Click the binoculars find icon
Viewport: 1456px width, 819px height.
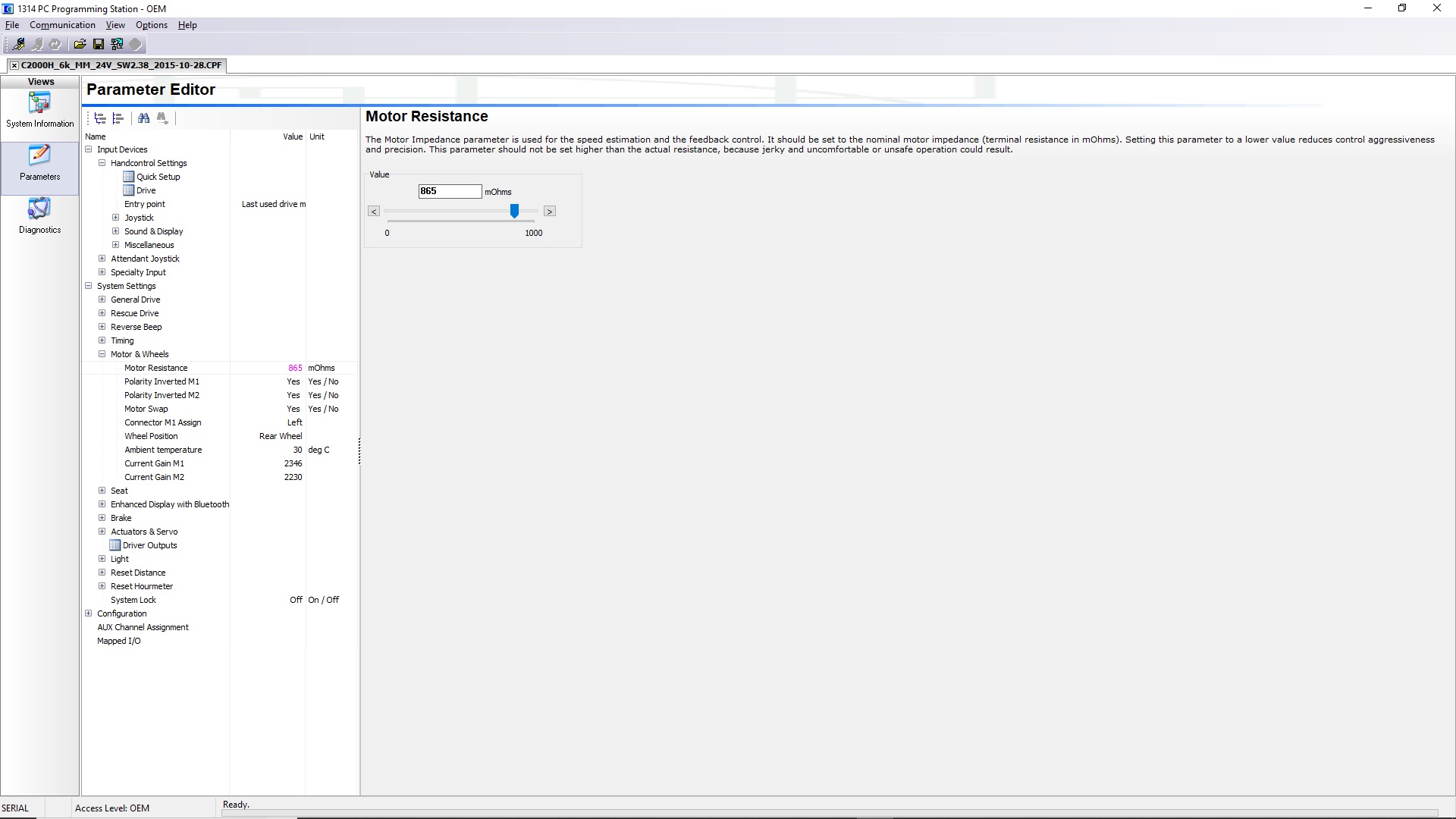(x=144, y=118)
